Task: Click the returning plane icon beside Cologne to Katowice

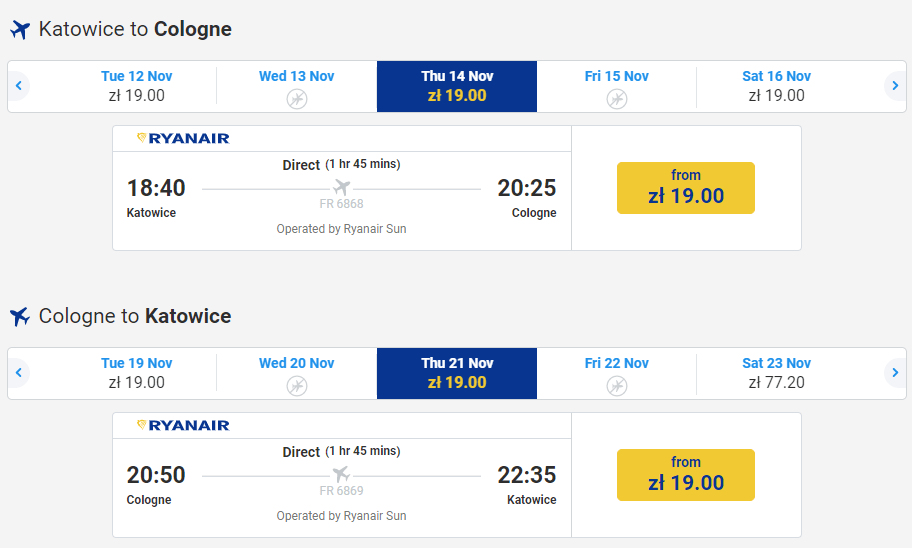Action: [x=20, y=317]
